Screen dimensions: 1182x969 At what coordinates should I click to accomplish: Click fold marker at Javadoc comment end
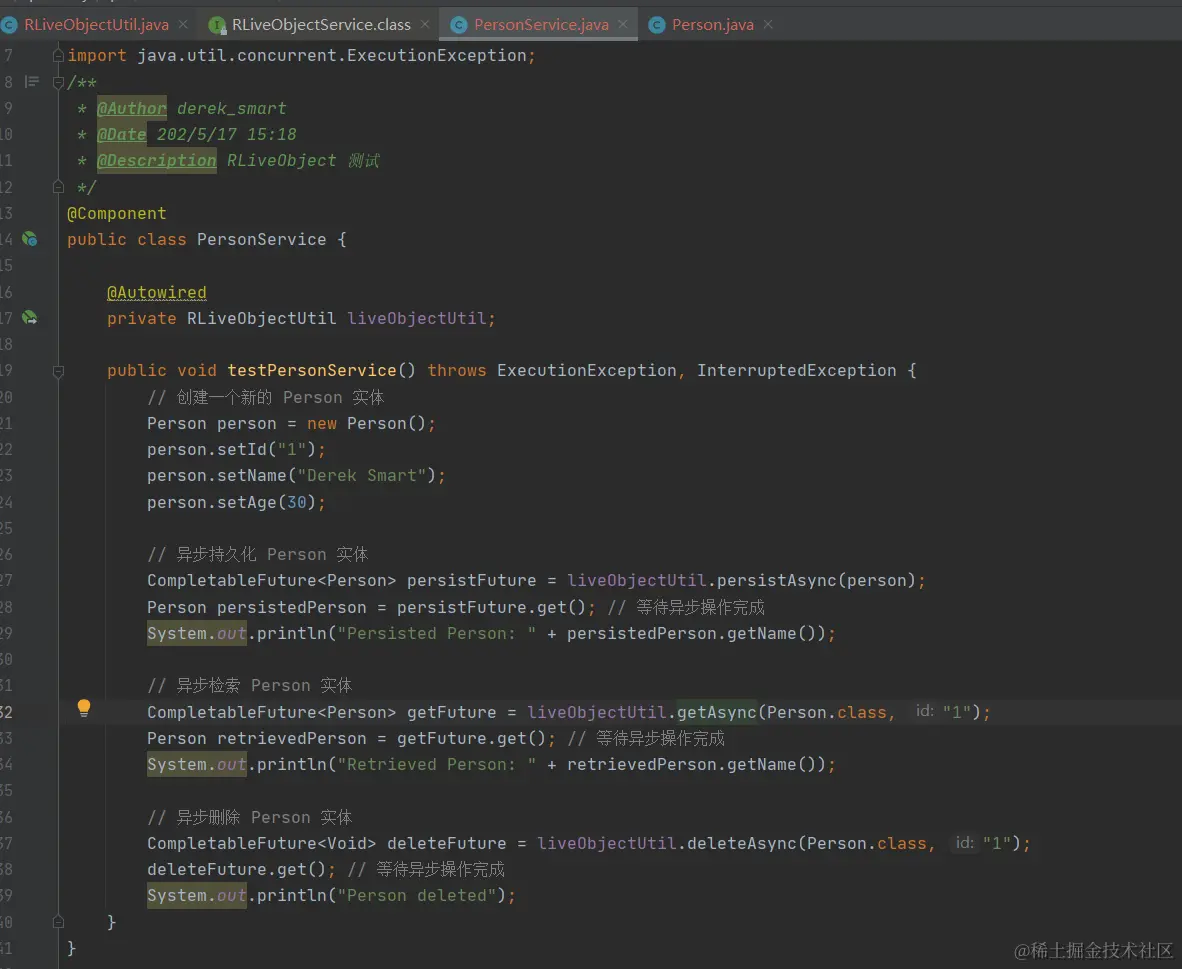tap(58, 186)
